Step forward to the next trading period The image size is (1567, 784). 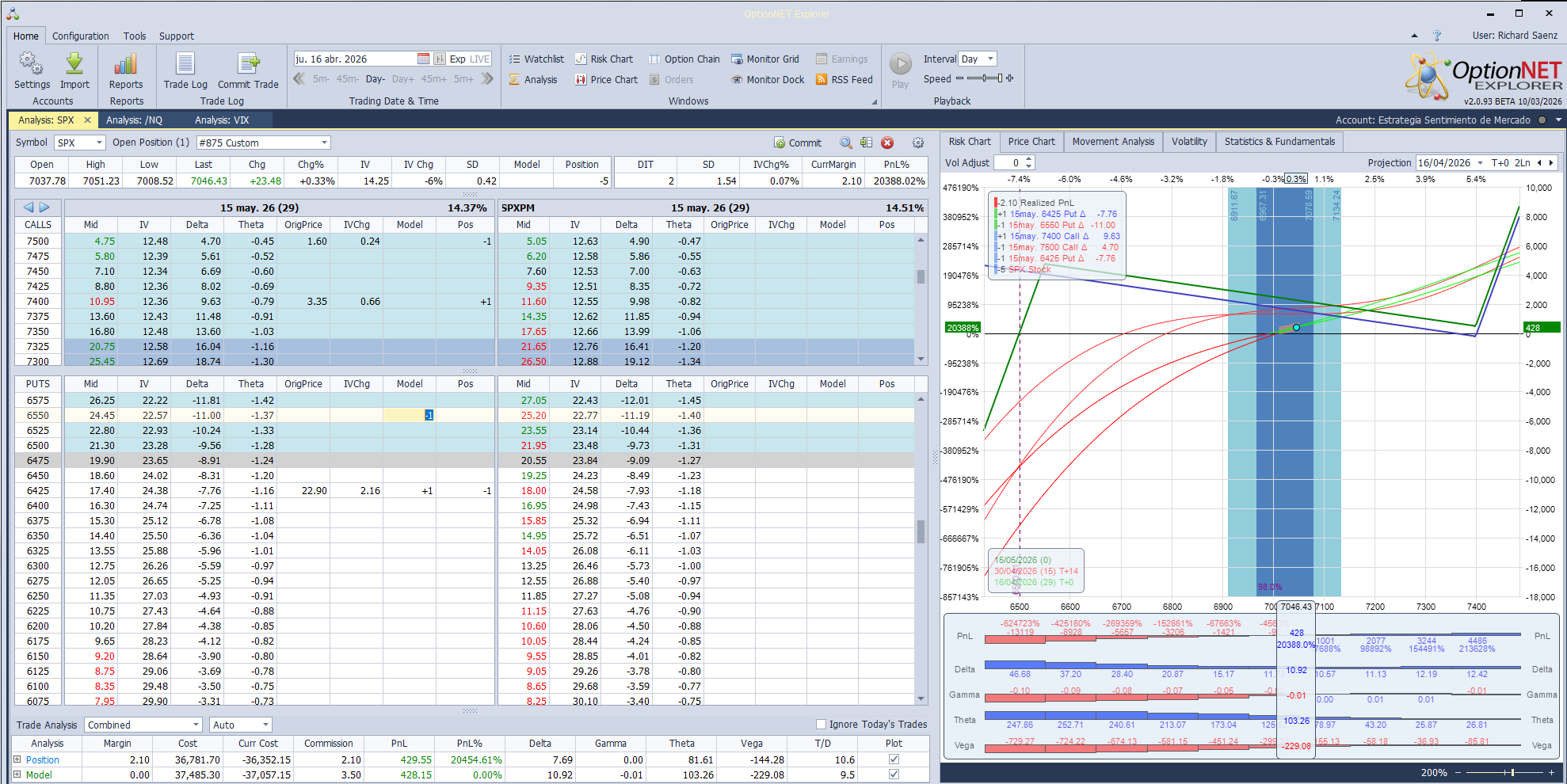point(487,78)
